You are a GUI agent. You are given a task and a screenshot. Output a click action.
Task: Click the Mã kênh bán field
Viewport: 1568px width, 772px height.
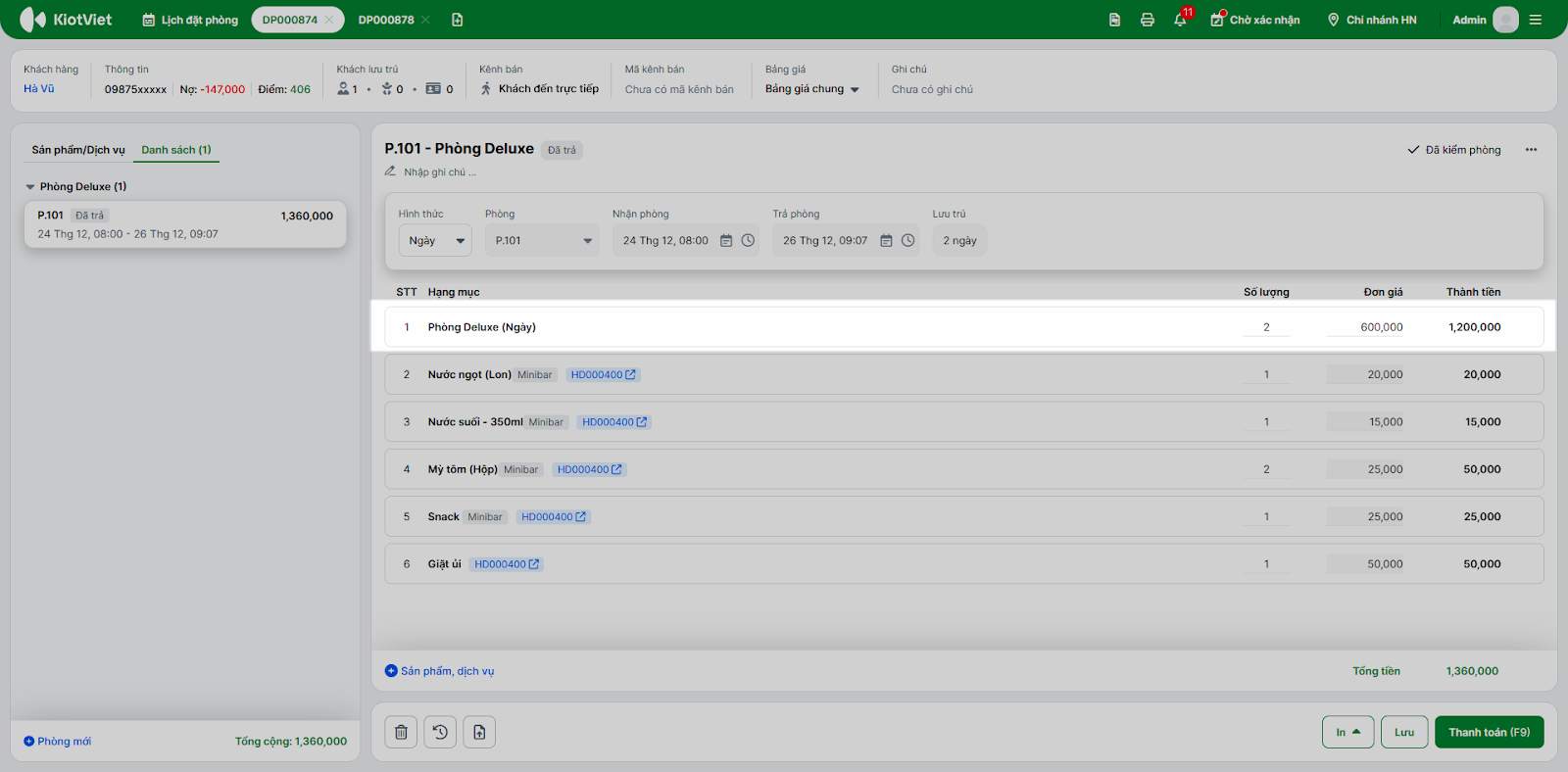pos(679,89)
